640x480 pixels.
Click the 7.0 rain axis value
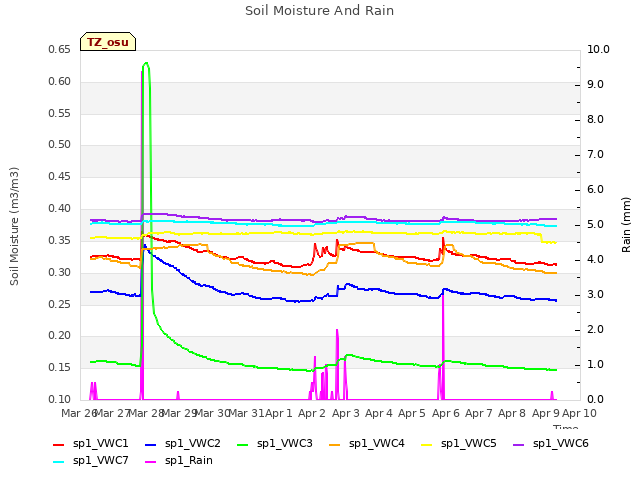pyautogui.click(x=596, y=155)
